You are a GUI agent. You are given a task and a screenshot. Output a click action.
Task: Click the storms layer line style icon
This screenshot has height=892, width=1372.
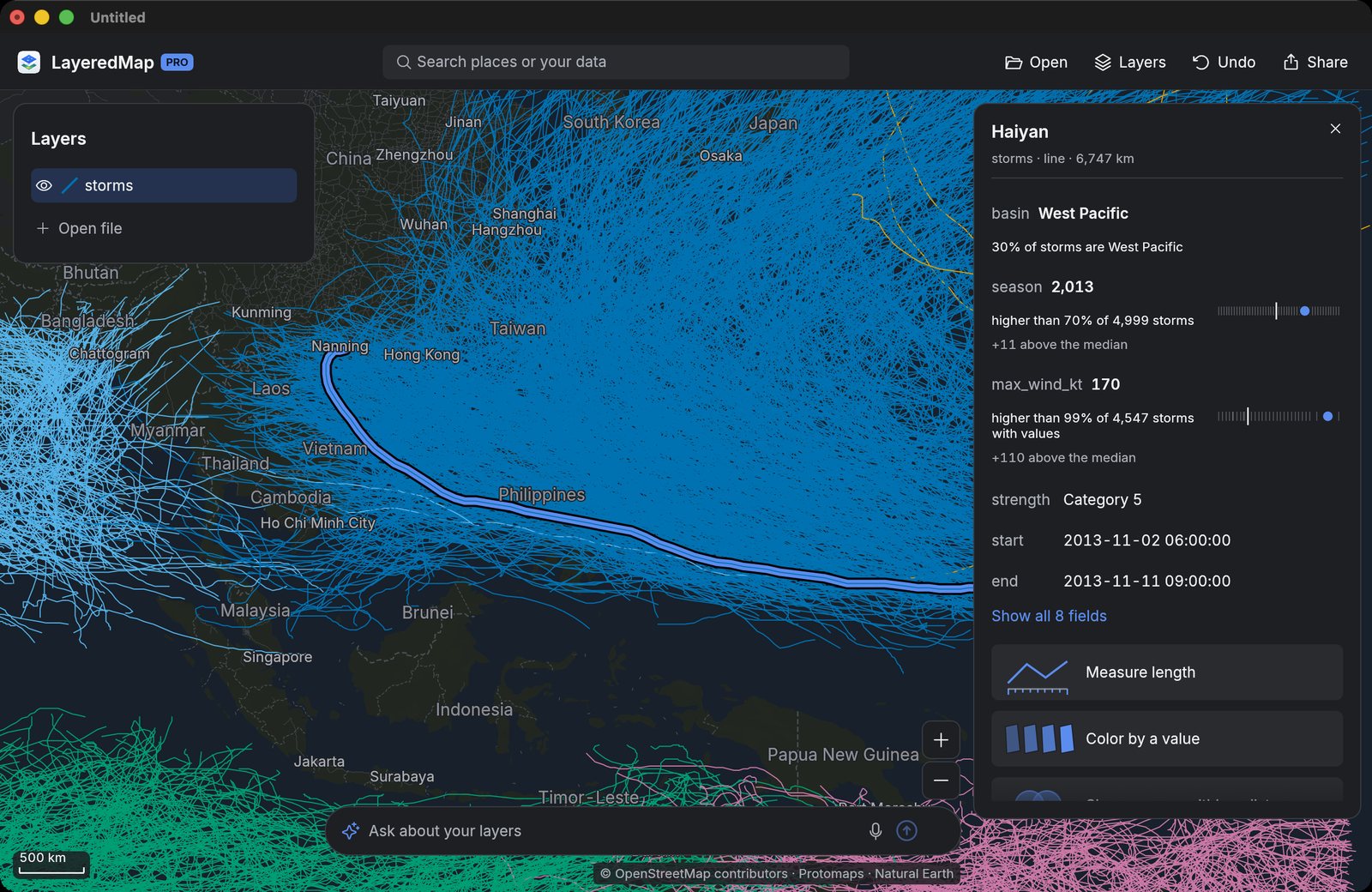click(69, 185)
